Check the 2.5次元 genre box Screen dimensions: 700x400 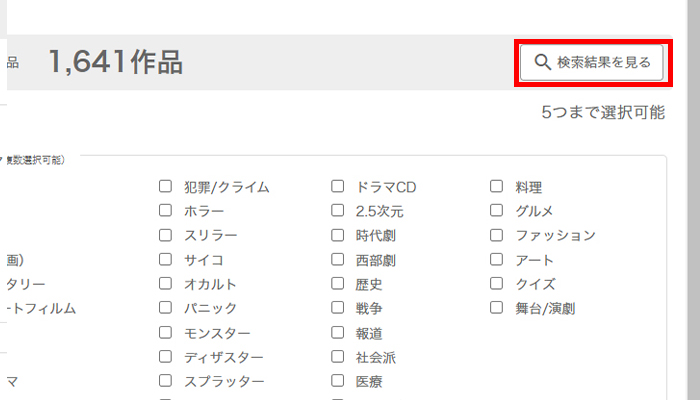(x=337, y=211)
